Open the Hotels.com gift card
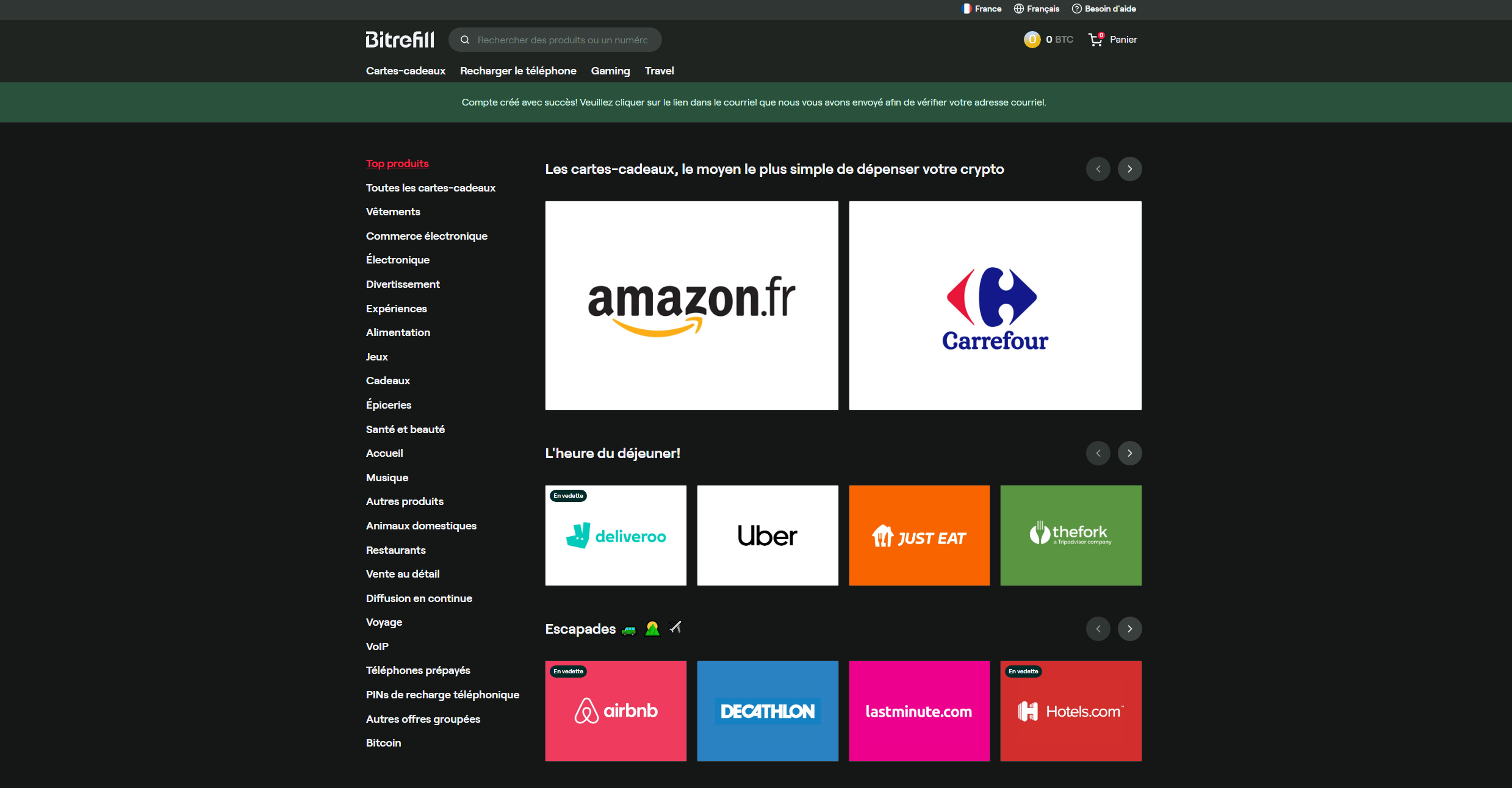This screenshot has width=1512, height=788. click(1071, 711)
